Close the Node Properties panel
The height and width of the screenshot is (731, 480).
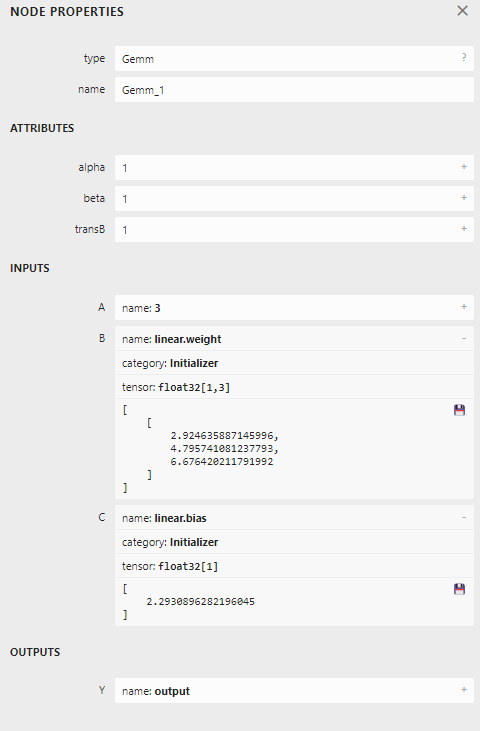point(462,11)
